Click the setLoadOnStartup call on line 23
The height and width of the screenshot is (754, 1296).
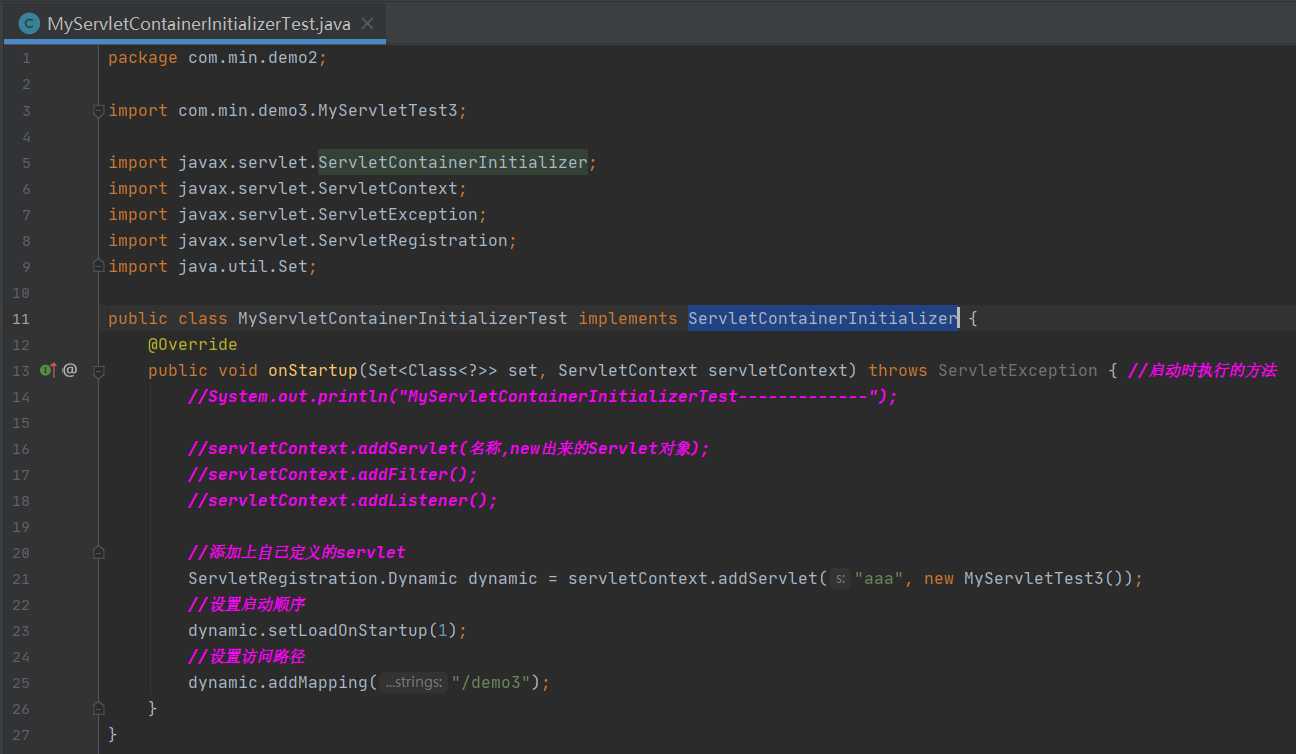point(328,630)
